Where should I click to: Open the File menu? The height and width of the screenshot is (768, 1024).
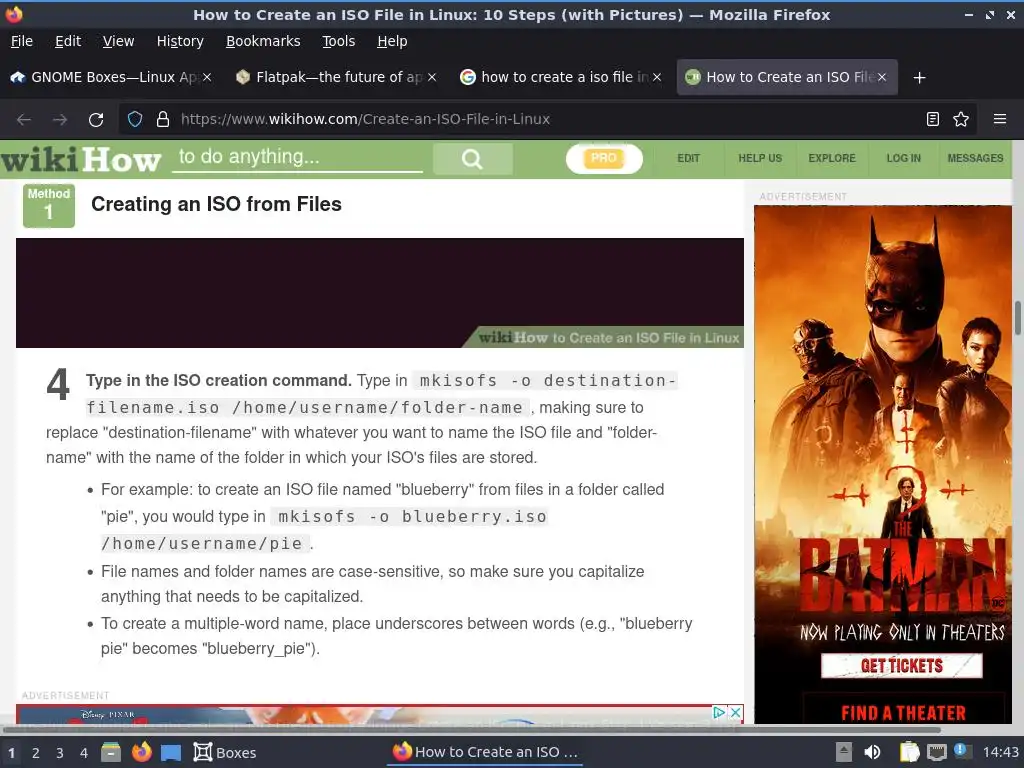pyautogui.click(x=22, y=41)
